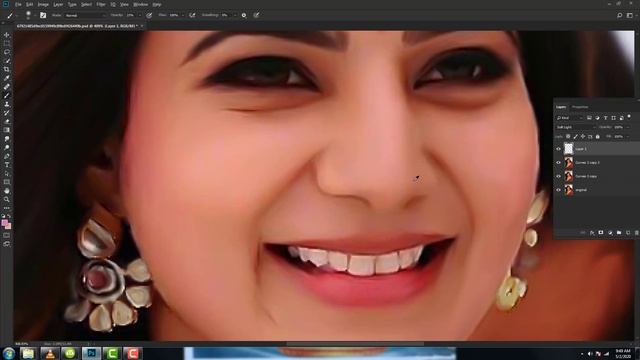The height and width of the screenshot is (360, 640).
Task: Create new adjustment layer icon
Action: 610,233
